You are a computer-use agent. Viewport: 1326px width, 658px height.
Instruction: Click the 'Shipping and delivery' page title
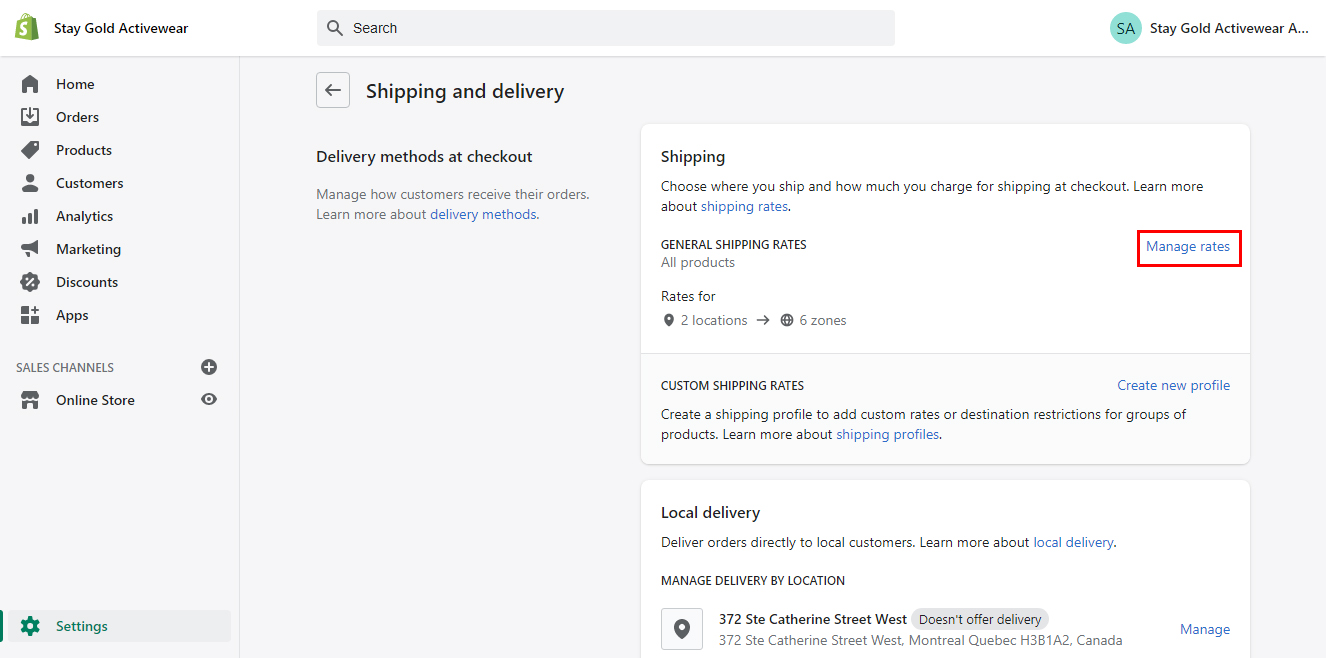point(465,91)
